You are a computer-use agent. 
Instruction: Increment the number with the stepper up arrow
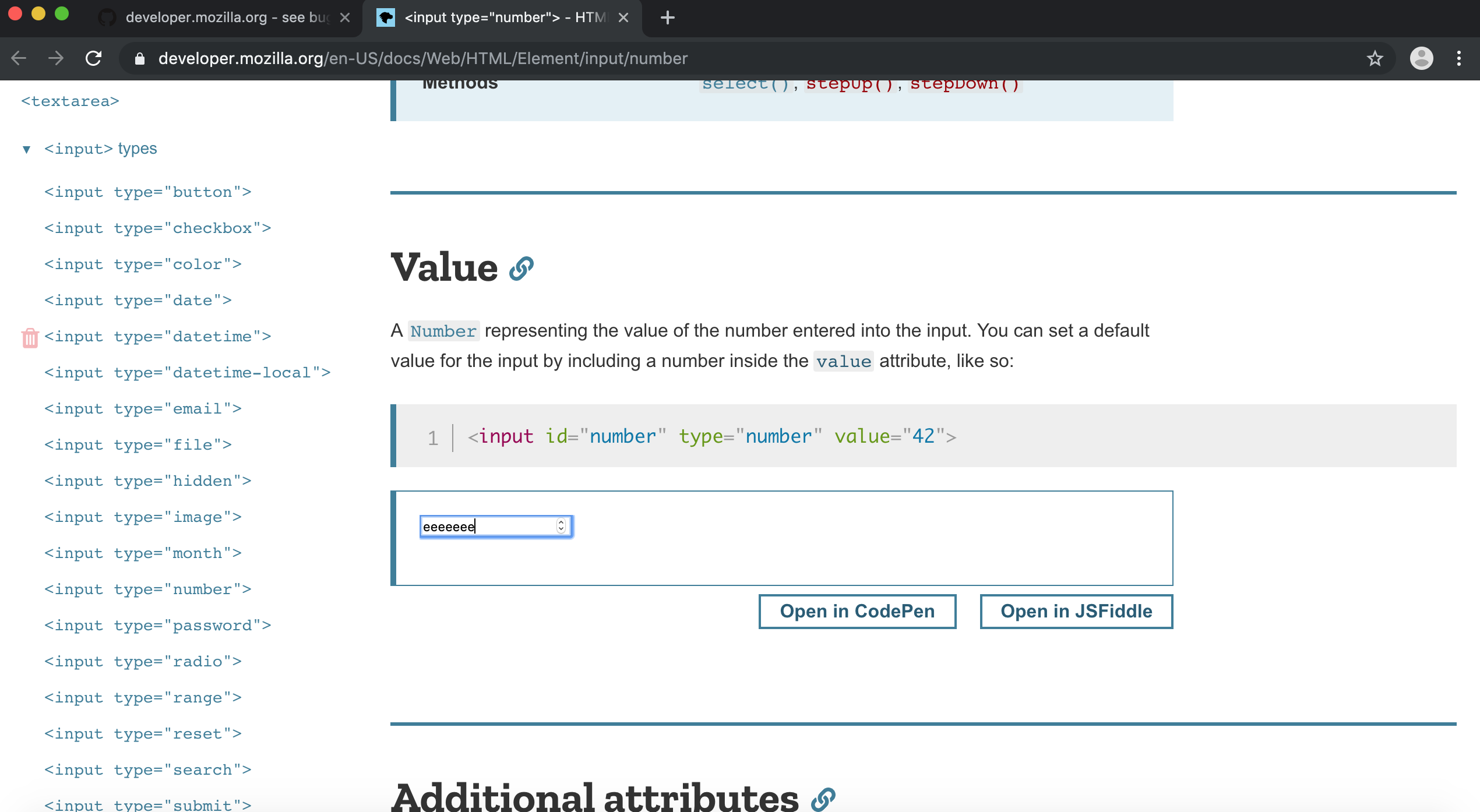pyautogui.click(x=561, y=522)
